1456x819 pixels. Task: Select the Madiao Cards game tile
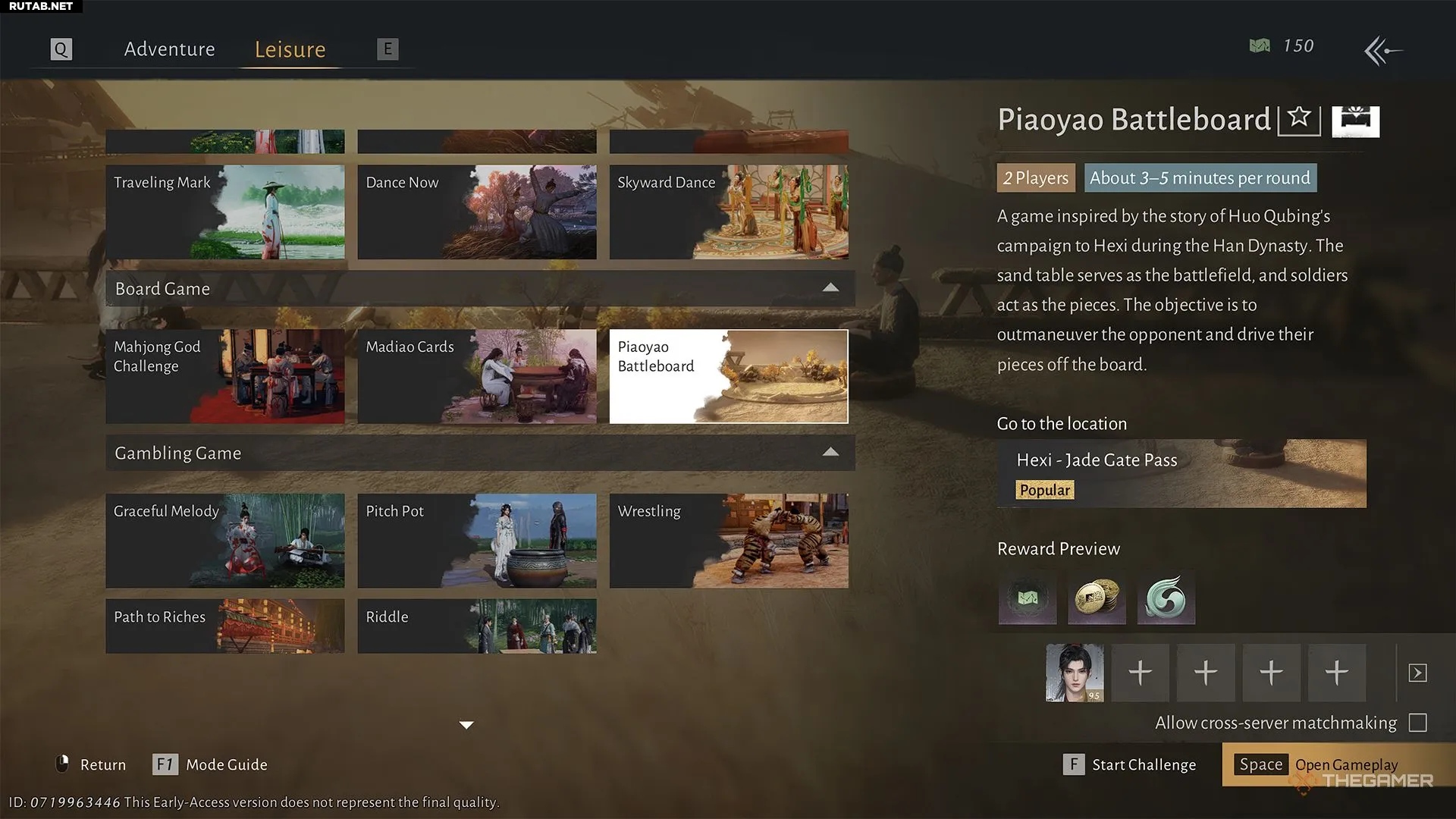(477, 376)
